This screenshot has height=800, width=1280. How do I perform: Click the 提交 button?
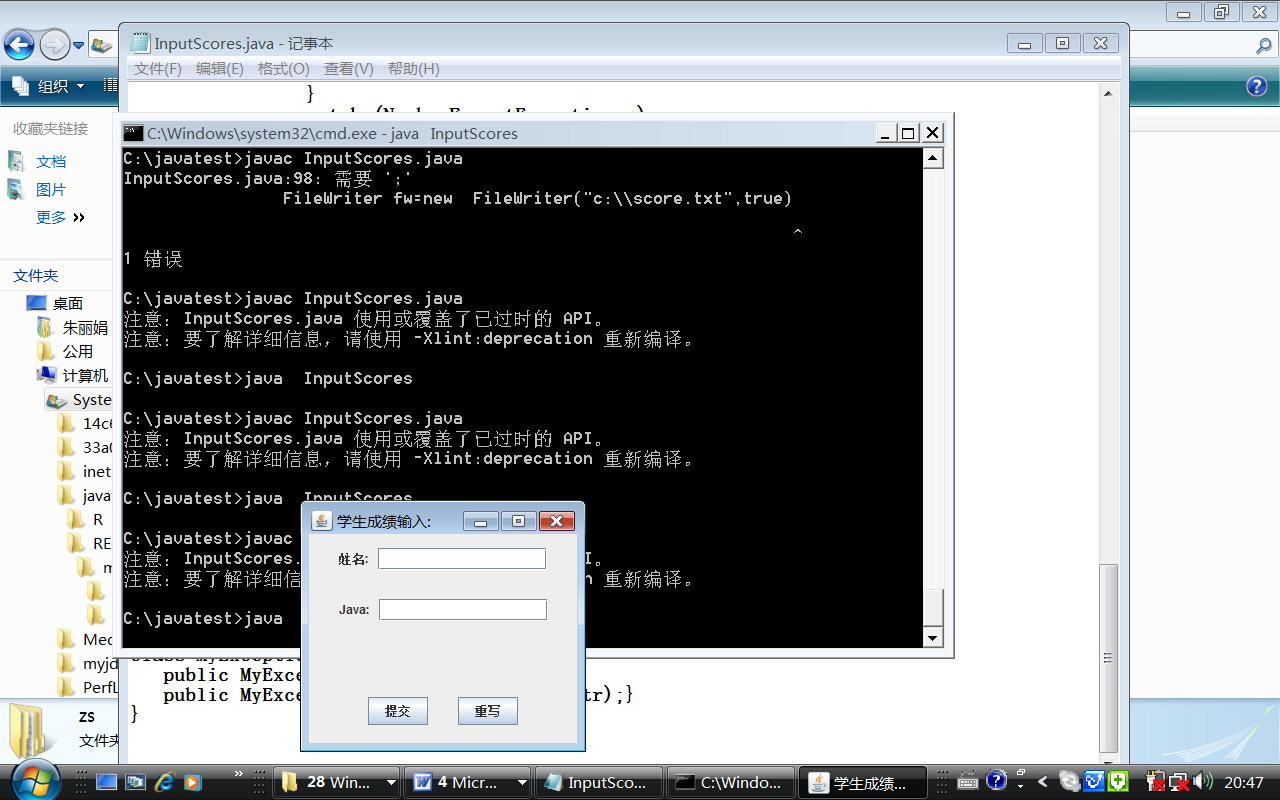pyautogui.click(x=398, y=711)
